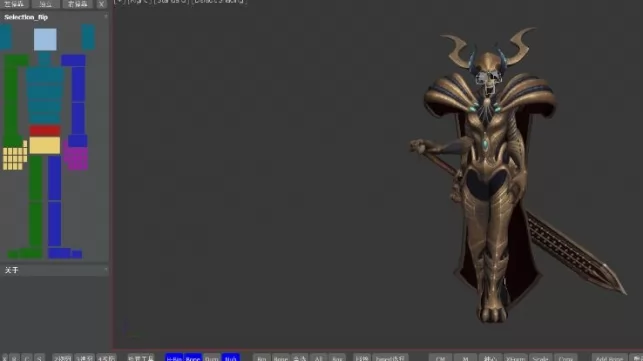Select the blue foot block
The image size is (643, 361).
click(59, 253)
